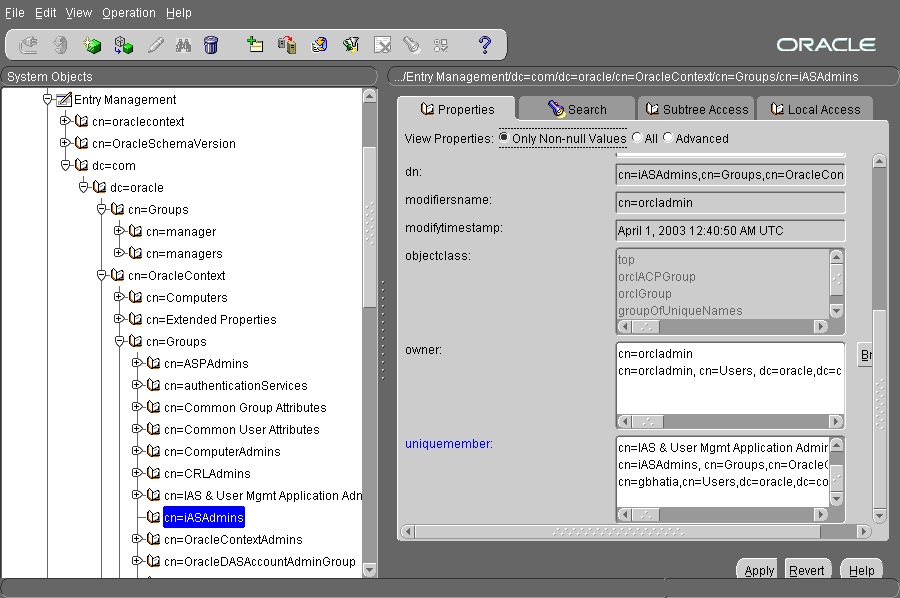Click the grayed refresh toolbar icon

60,45
